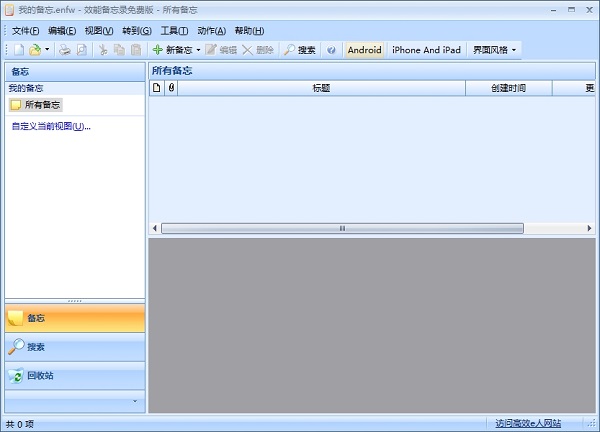Open the 界面风格 style dropdown
Screen dimensions: 600x432
[x=494, y=49]
